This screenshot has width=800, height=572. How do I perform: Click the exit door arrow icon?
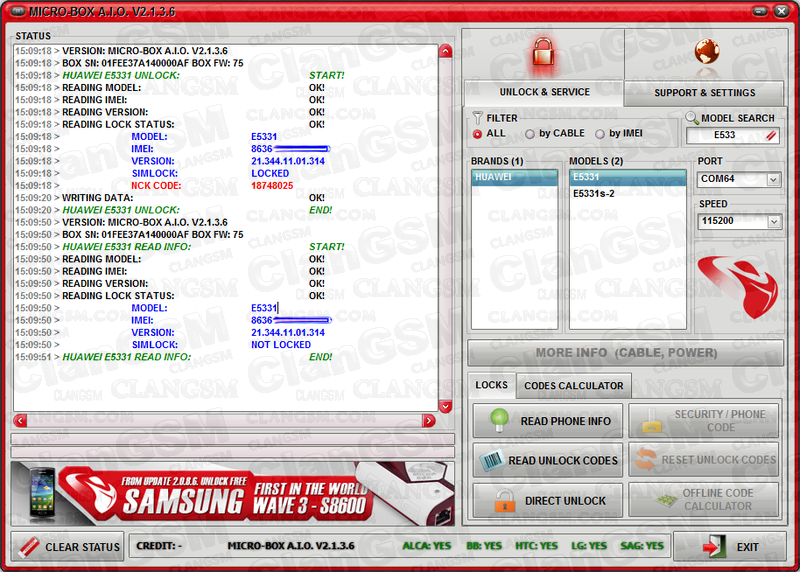point(714,547)
